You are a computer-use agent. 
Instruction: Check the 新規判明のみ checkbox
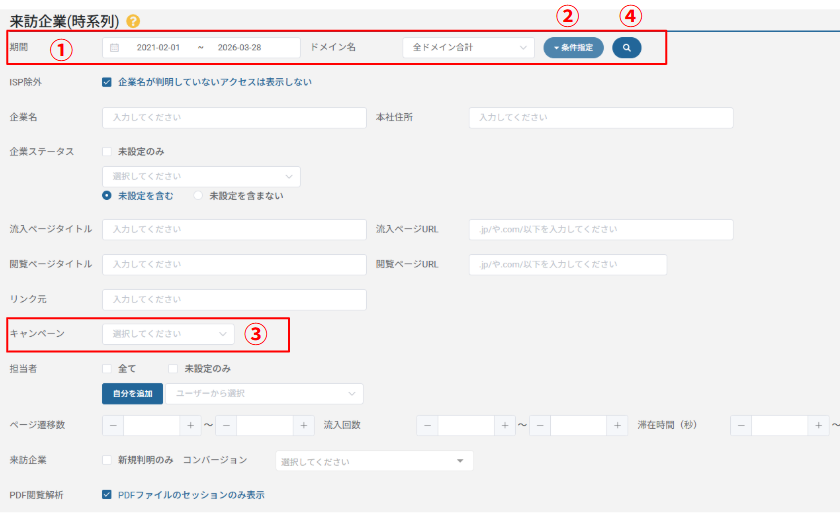point(107,460)
